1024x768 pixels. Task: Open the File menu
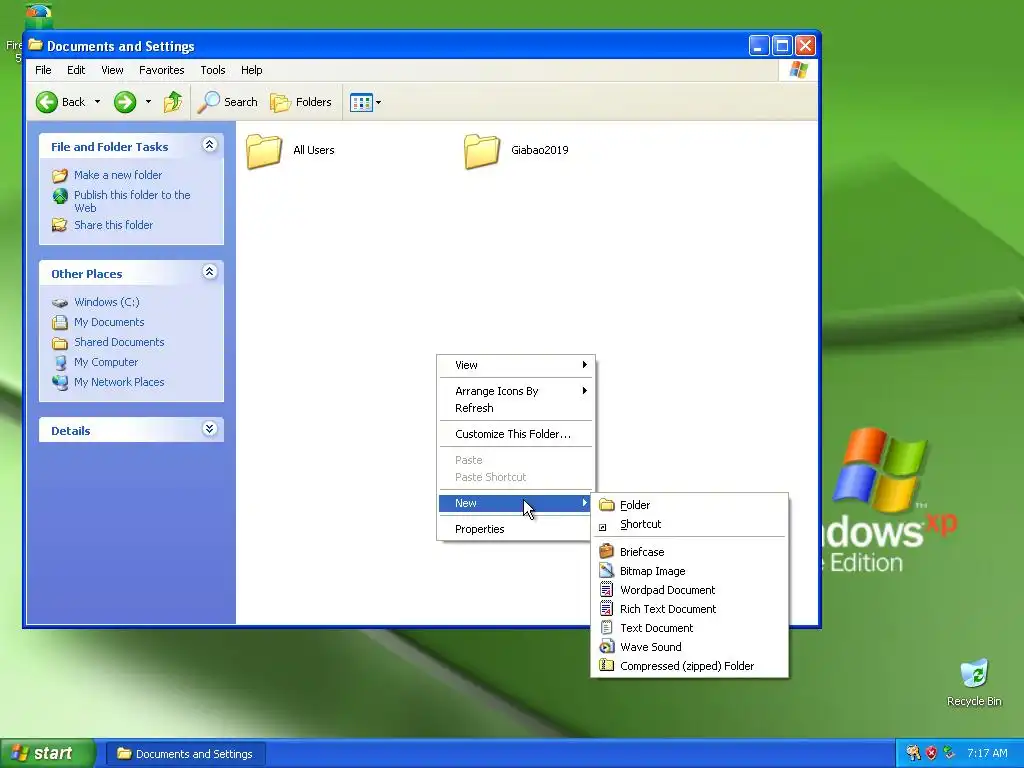point(43,70)
